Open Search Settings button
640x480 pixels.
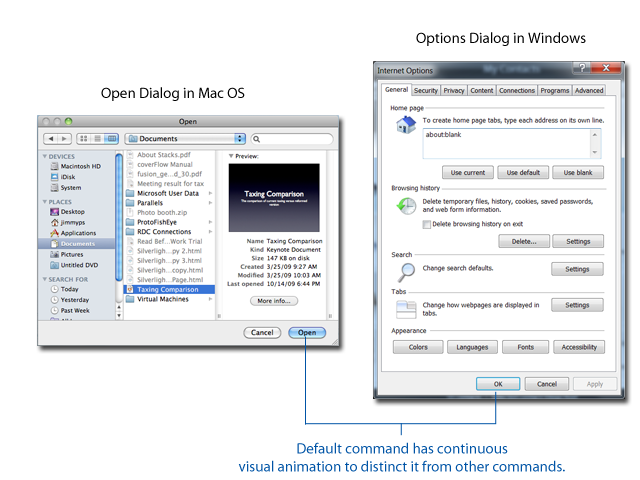tap(577, 269)
